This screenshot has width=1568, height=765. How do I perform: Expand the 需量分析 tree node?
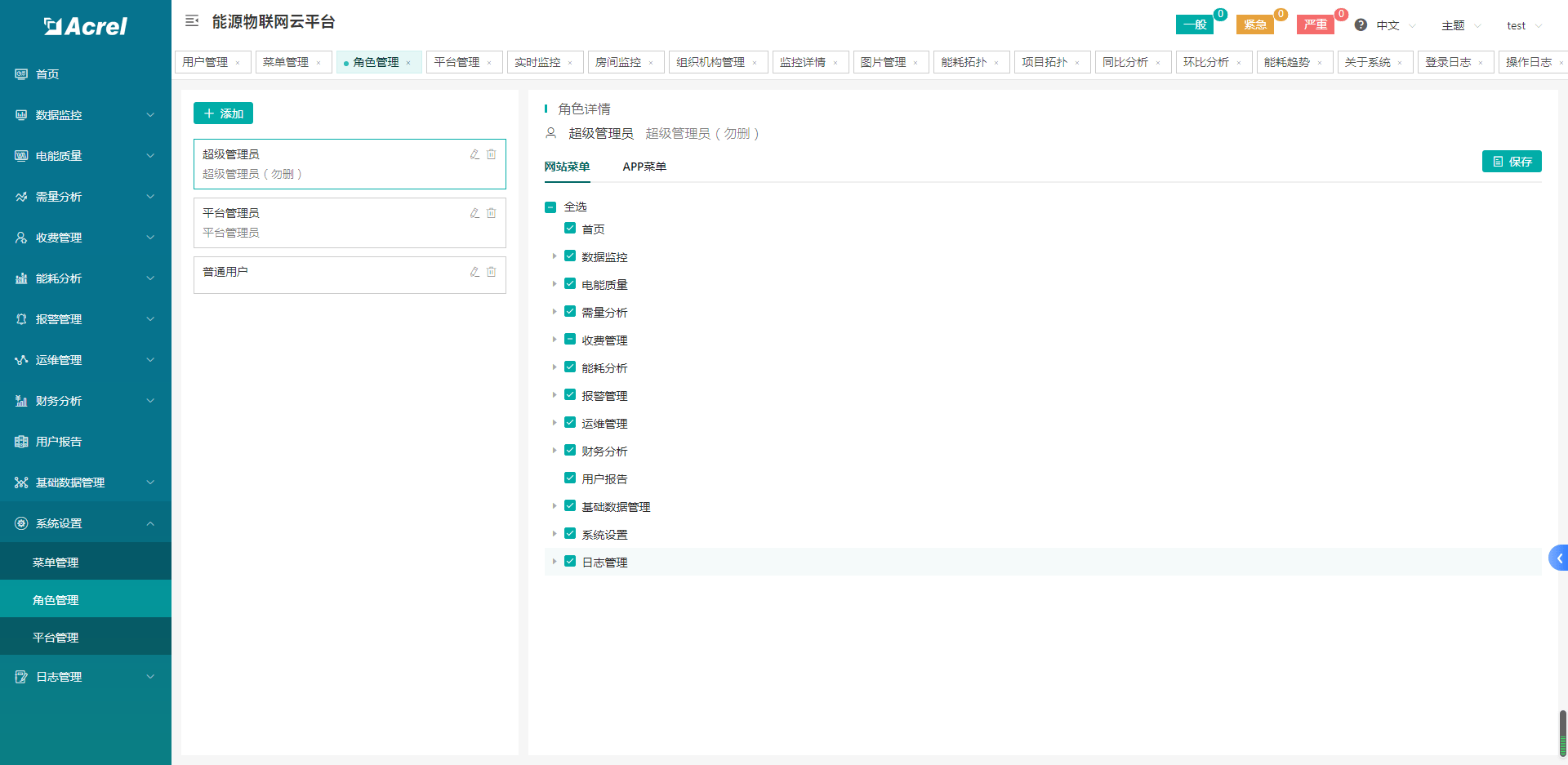[554, 312]
